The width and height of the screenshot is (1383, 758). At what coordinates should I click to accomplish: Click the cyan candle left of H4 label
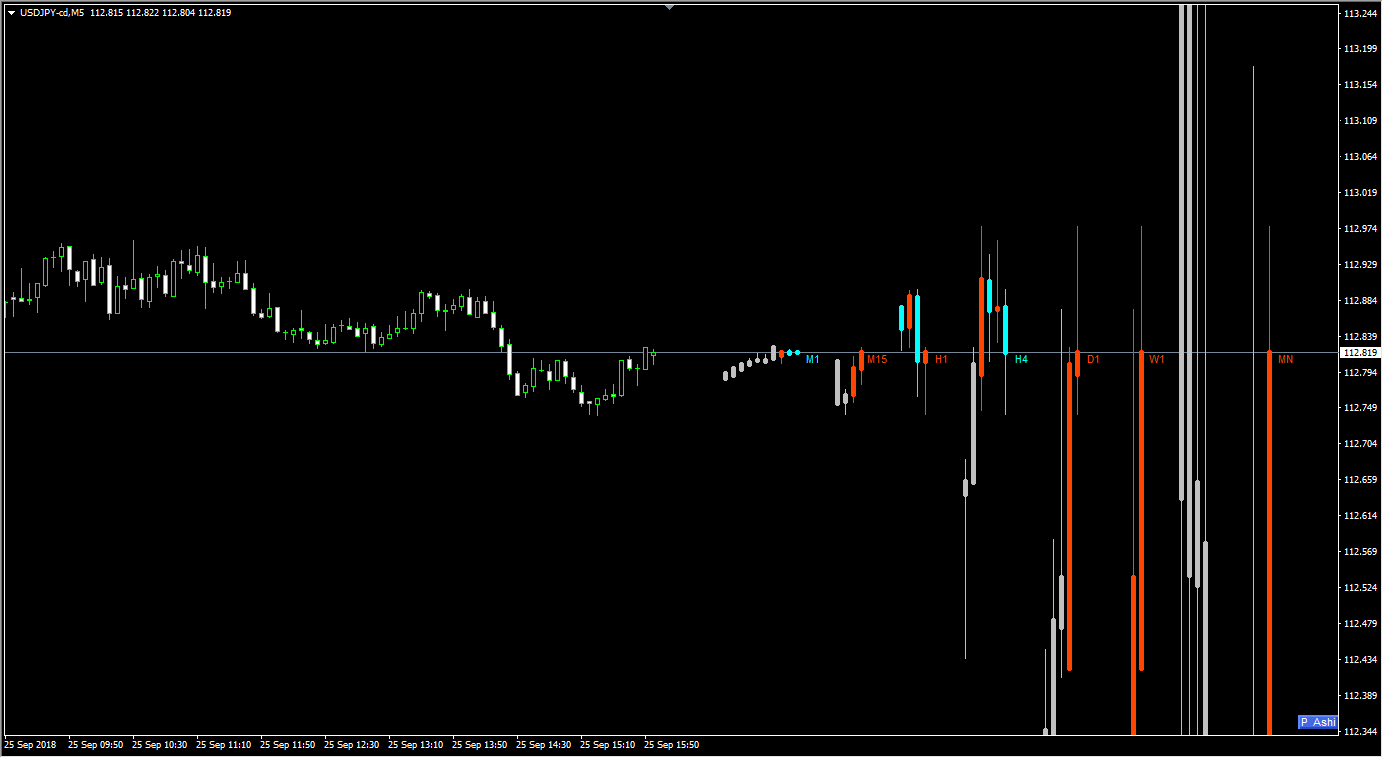[x=1006, y=330]
